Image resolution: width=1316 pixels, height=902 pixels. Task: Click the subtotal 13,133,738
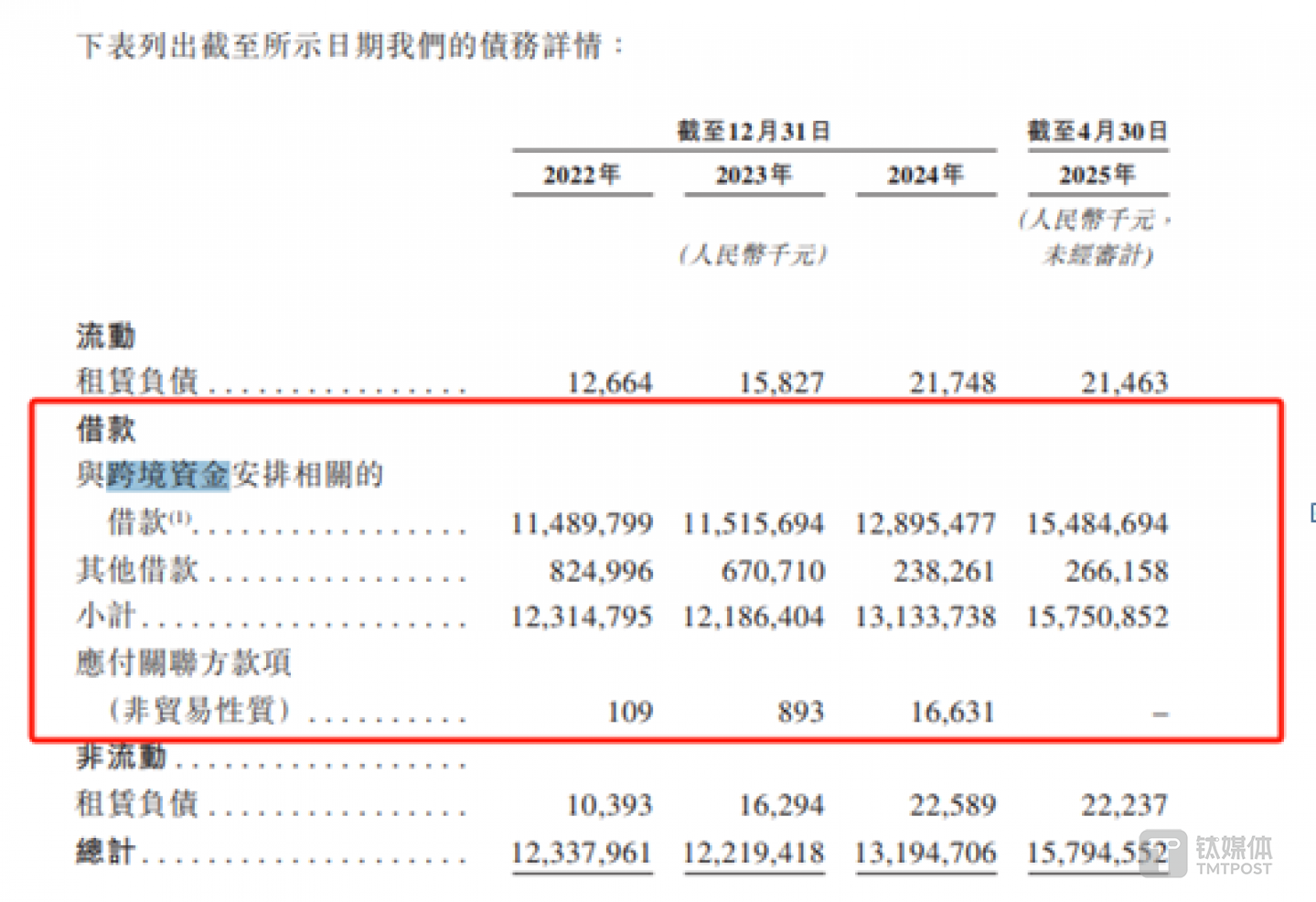click(x=925, y=617)
